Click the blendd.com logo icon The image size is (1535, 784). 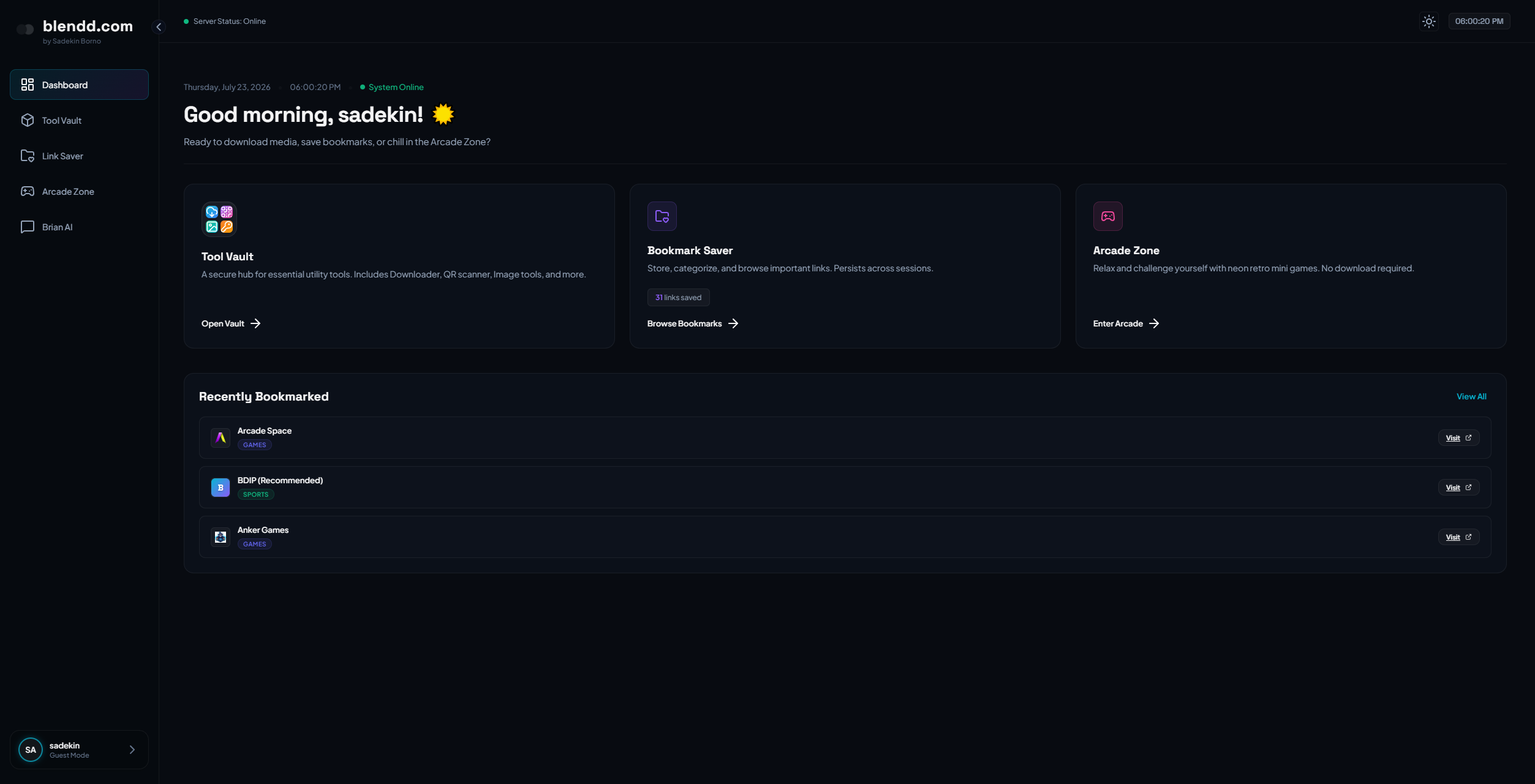(26, 29)
